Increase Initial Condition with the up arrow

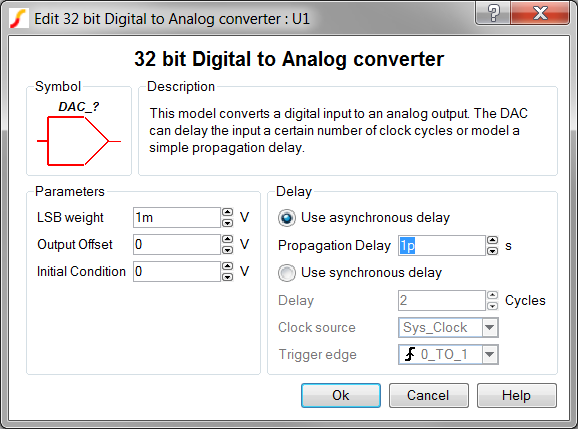227,266
